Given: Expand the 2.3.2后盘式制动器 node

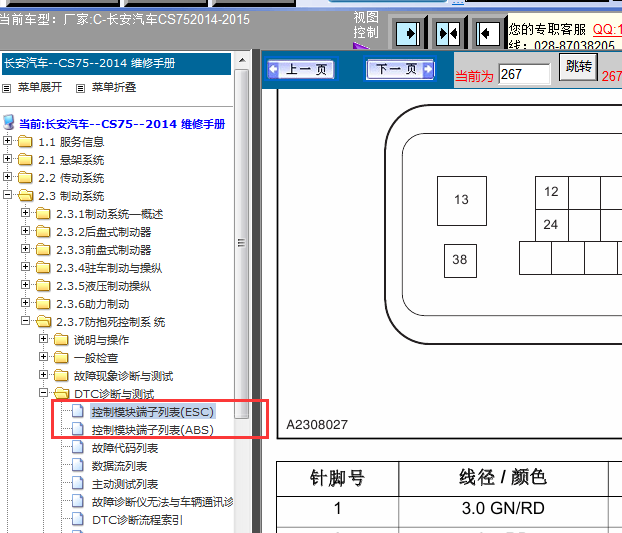Looking at the screenshot, I should tap(25, 230).
